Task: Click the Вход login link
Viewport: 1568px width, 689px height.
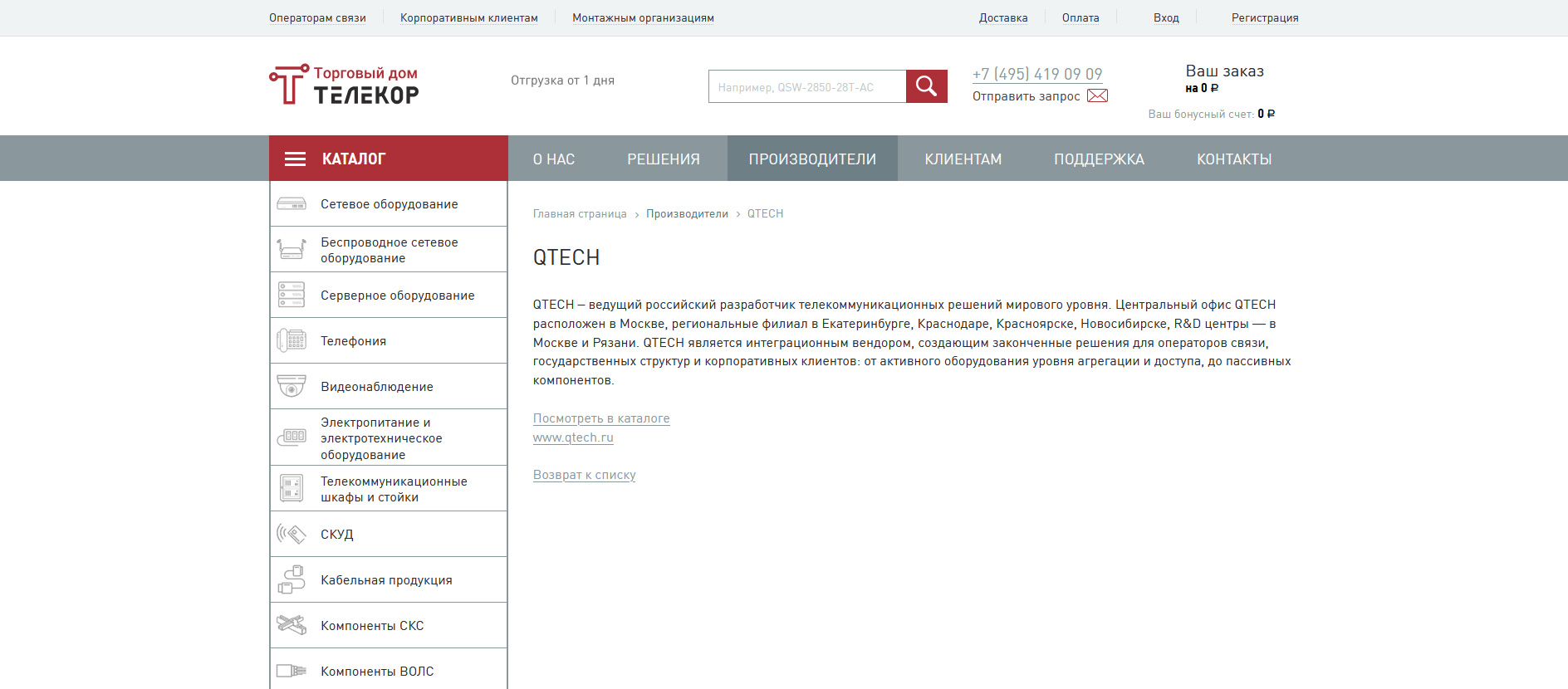Action: click(x=1166, y=17)
